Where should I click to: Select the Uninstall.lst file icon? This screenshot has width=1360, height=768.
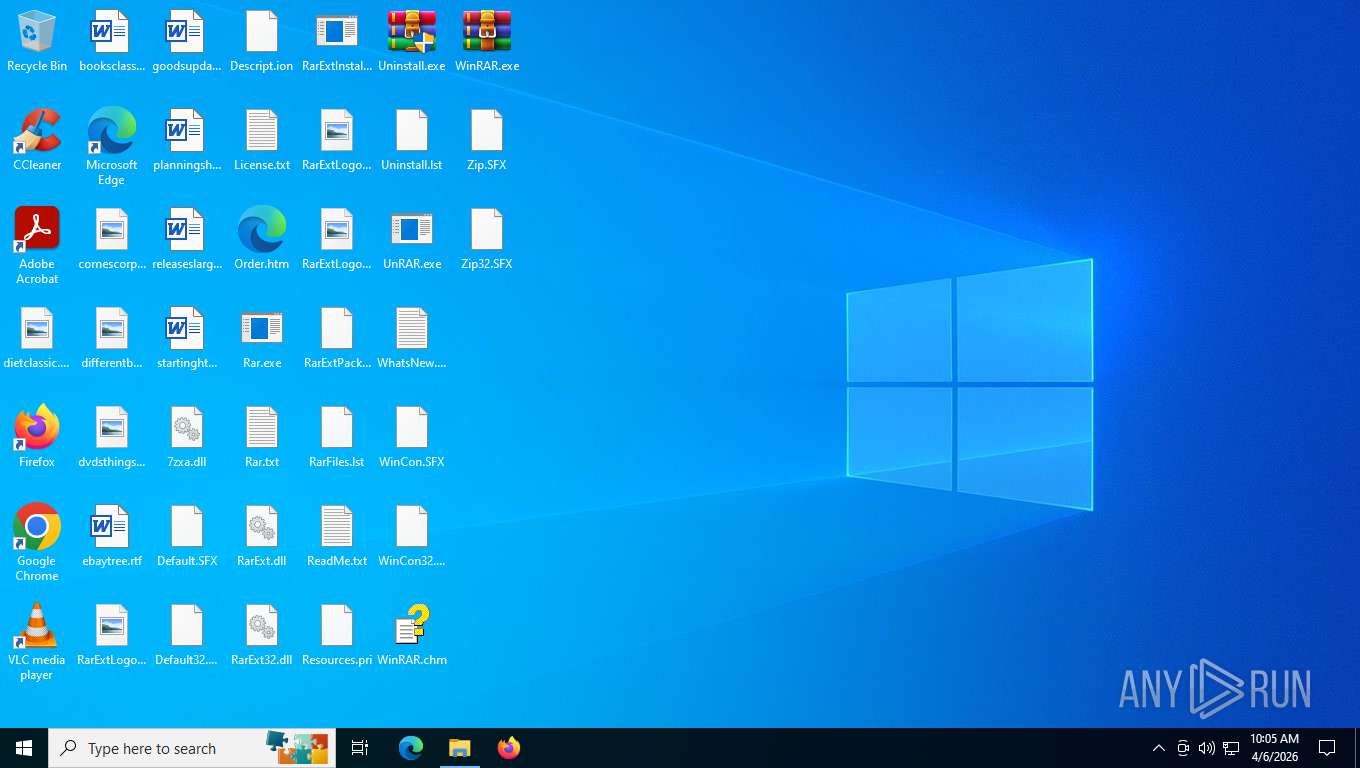412,141
